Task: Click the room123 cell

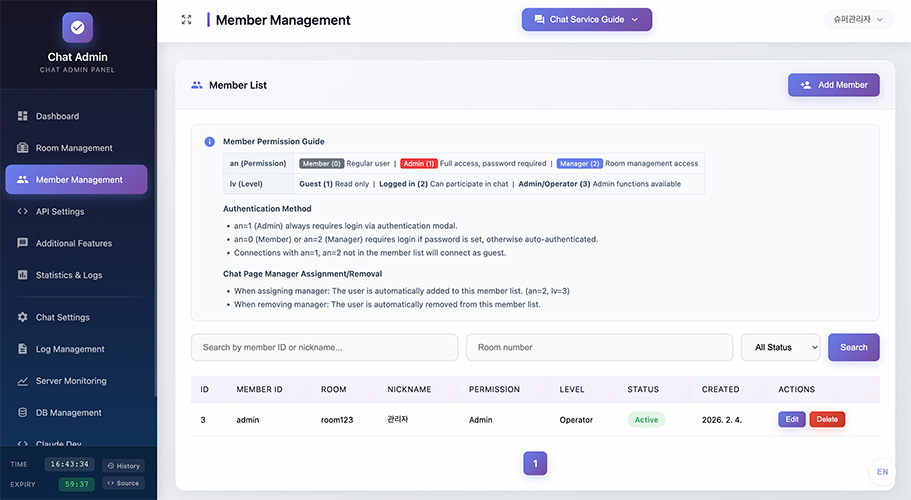Action: point(337,420)
